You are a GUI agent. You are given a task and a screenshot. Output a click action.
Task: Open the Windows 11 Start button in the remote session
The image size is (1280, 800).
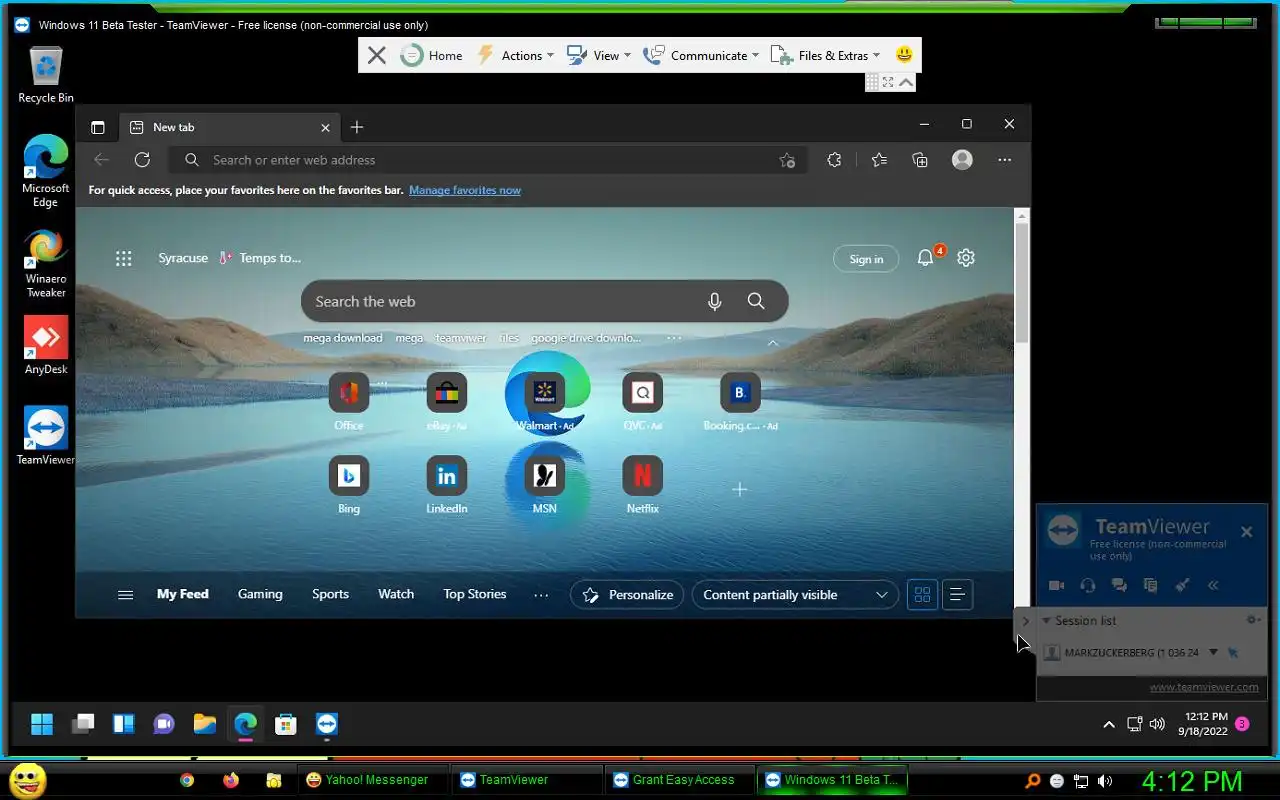[x=42, y=724]
